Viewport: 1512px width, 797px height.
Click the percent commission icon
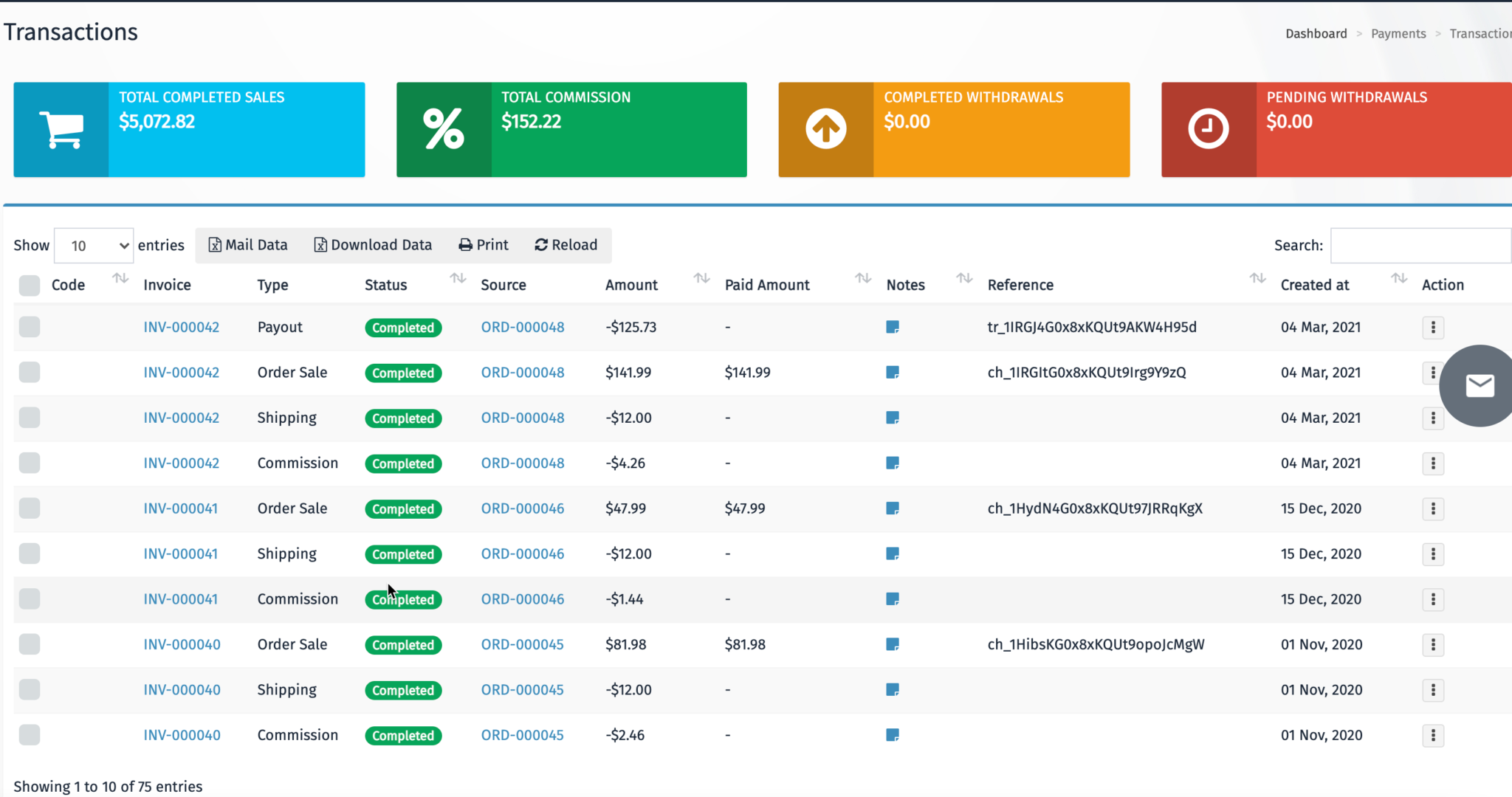point(443,128)
